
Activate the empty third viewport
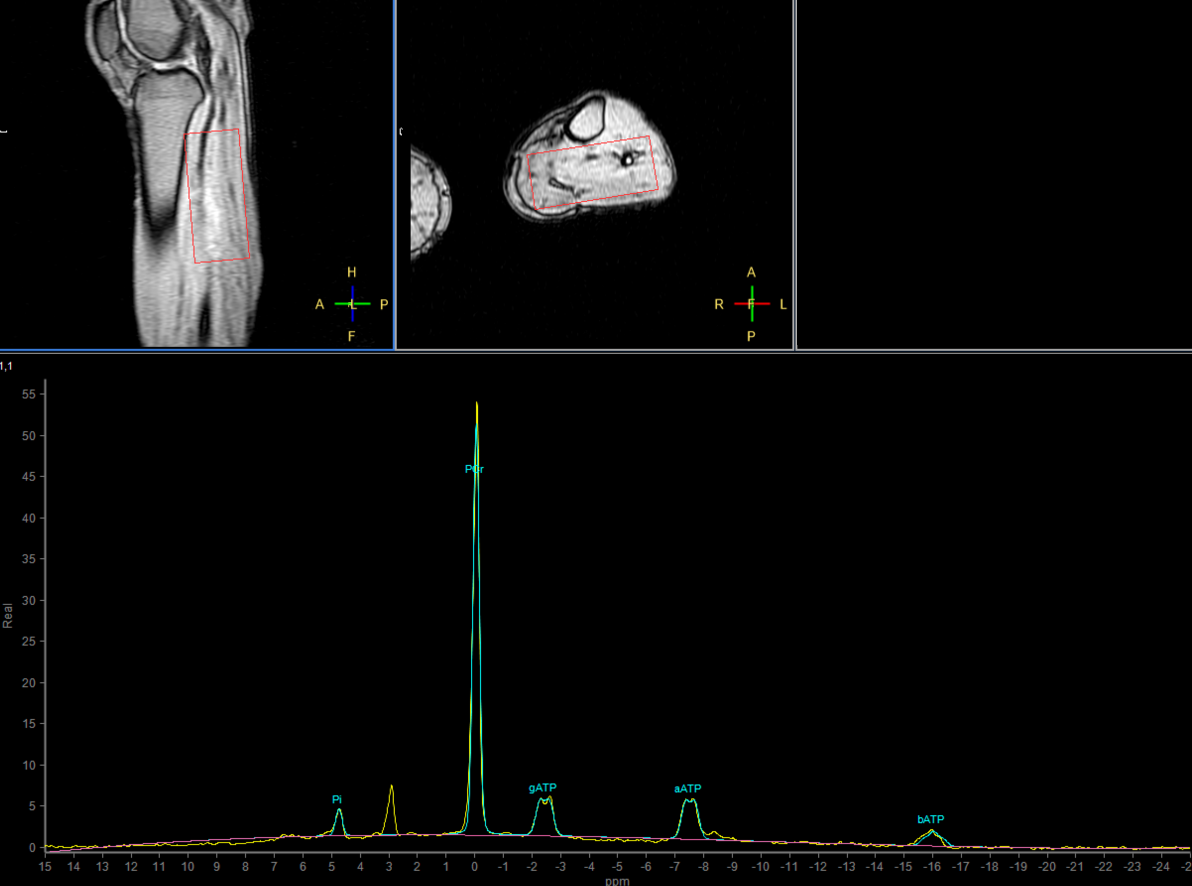993,174
